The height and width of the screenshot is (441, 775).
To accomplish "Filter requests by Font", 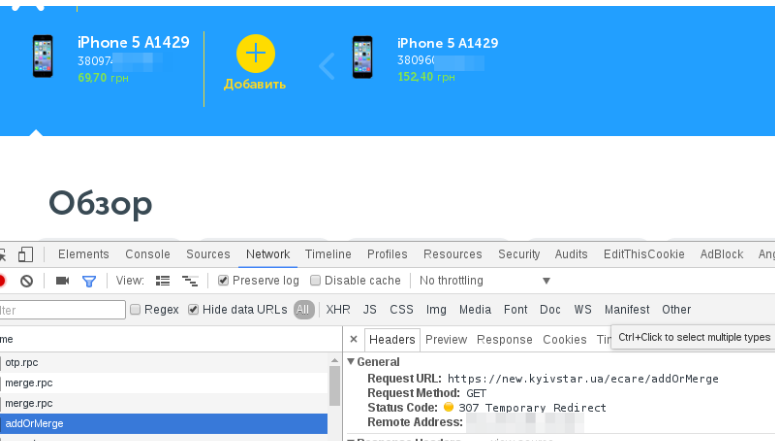I will 516,309.
